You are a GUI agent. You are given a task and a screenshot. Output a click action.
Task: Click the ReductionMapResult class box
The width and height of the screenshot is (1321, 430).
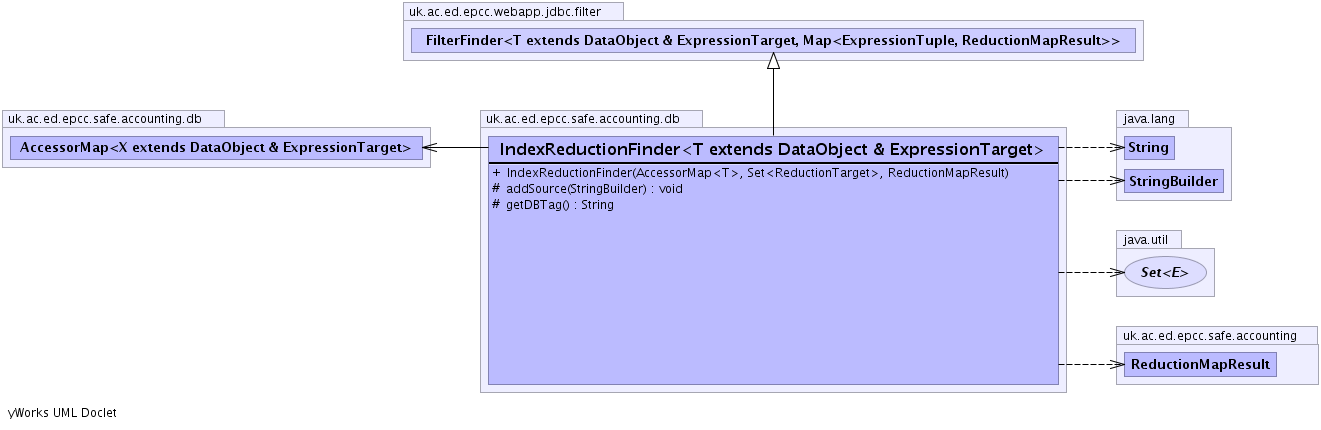click(x=1200, y=364)
